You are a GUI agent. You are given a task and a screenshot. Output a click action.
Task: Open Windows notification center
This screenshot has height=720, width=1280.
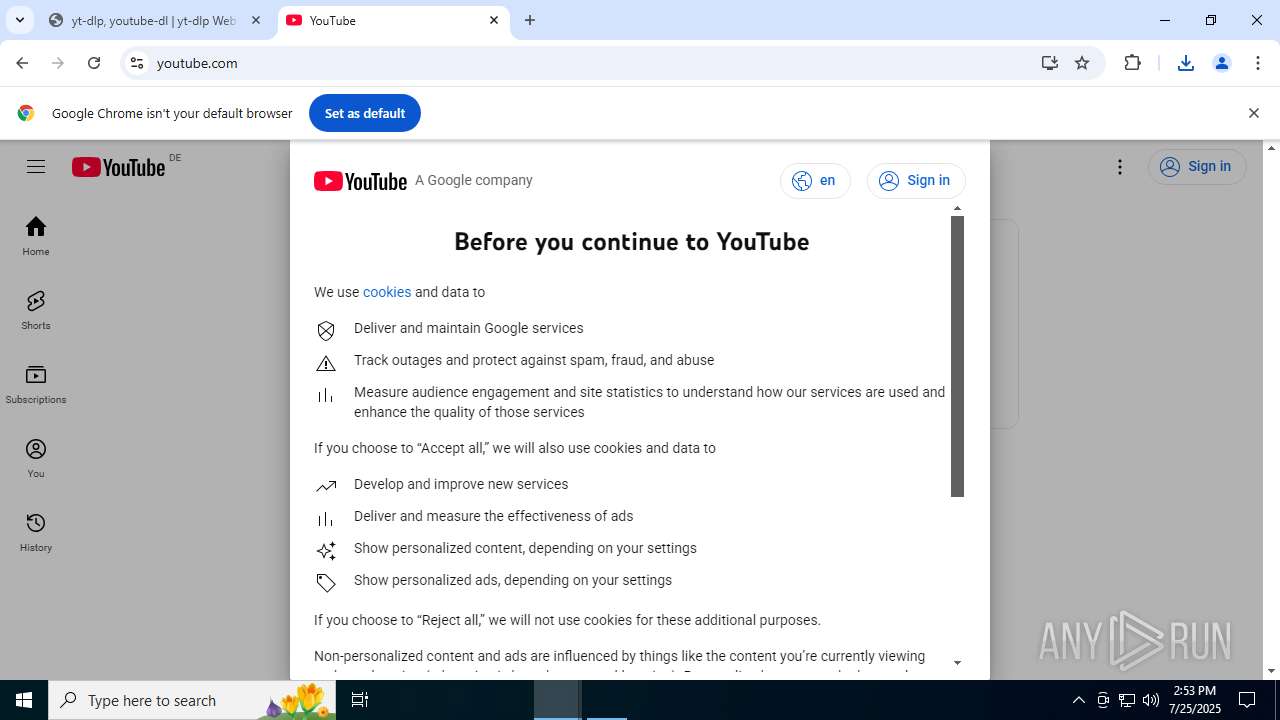(1247, 700)
